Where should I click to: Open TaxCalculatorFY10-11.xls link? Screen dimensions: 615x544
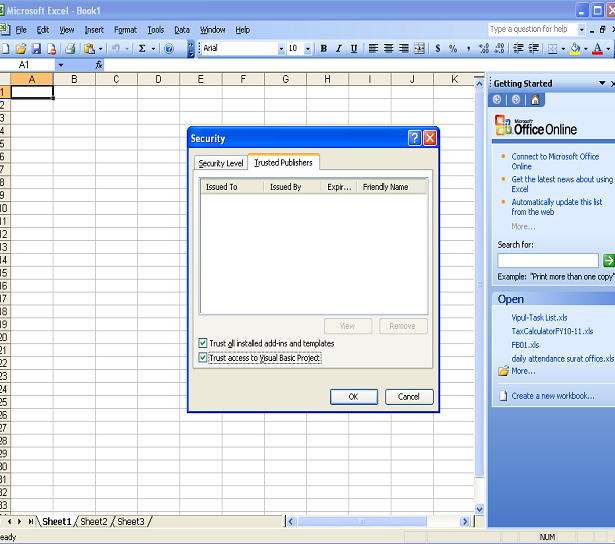(x=551, y=331)
